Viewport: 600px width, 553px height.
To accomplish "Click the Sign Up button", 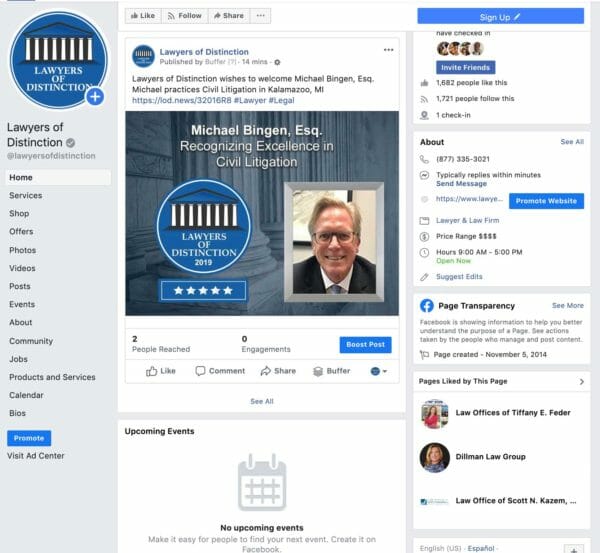I will 501,17.
